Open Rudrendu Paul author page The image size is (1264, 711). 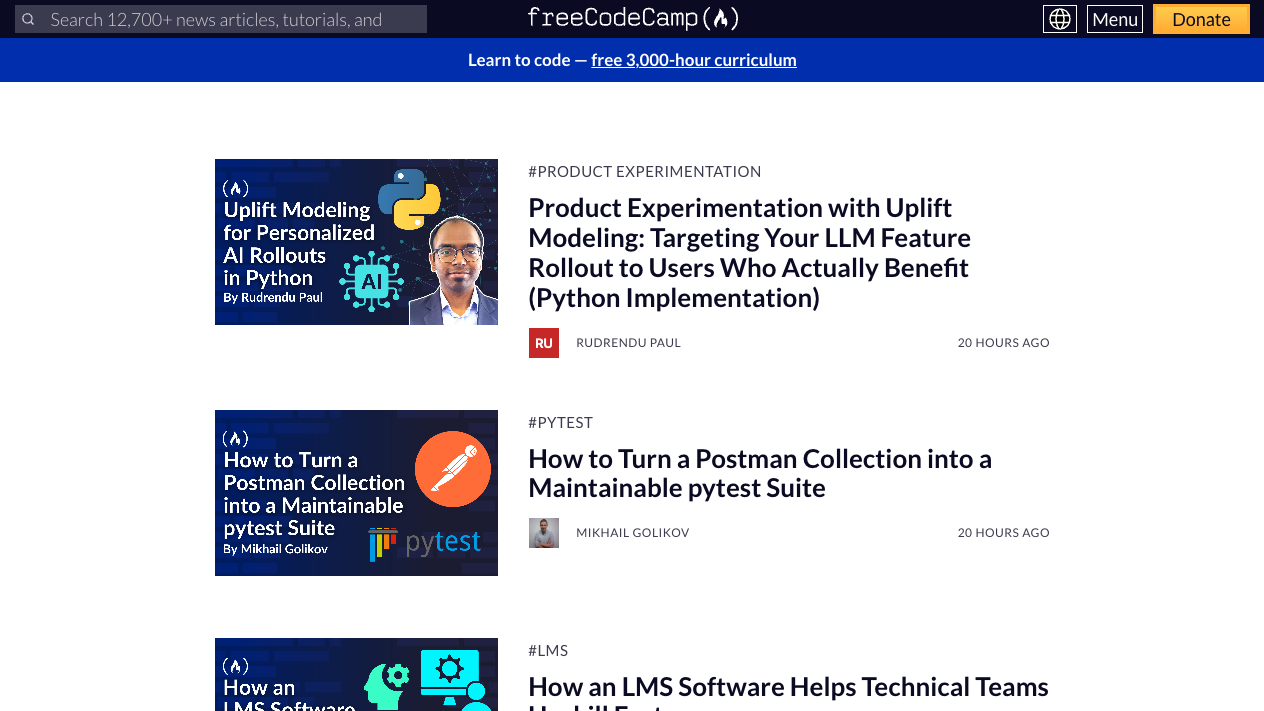point(628,343)
